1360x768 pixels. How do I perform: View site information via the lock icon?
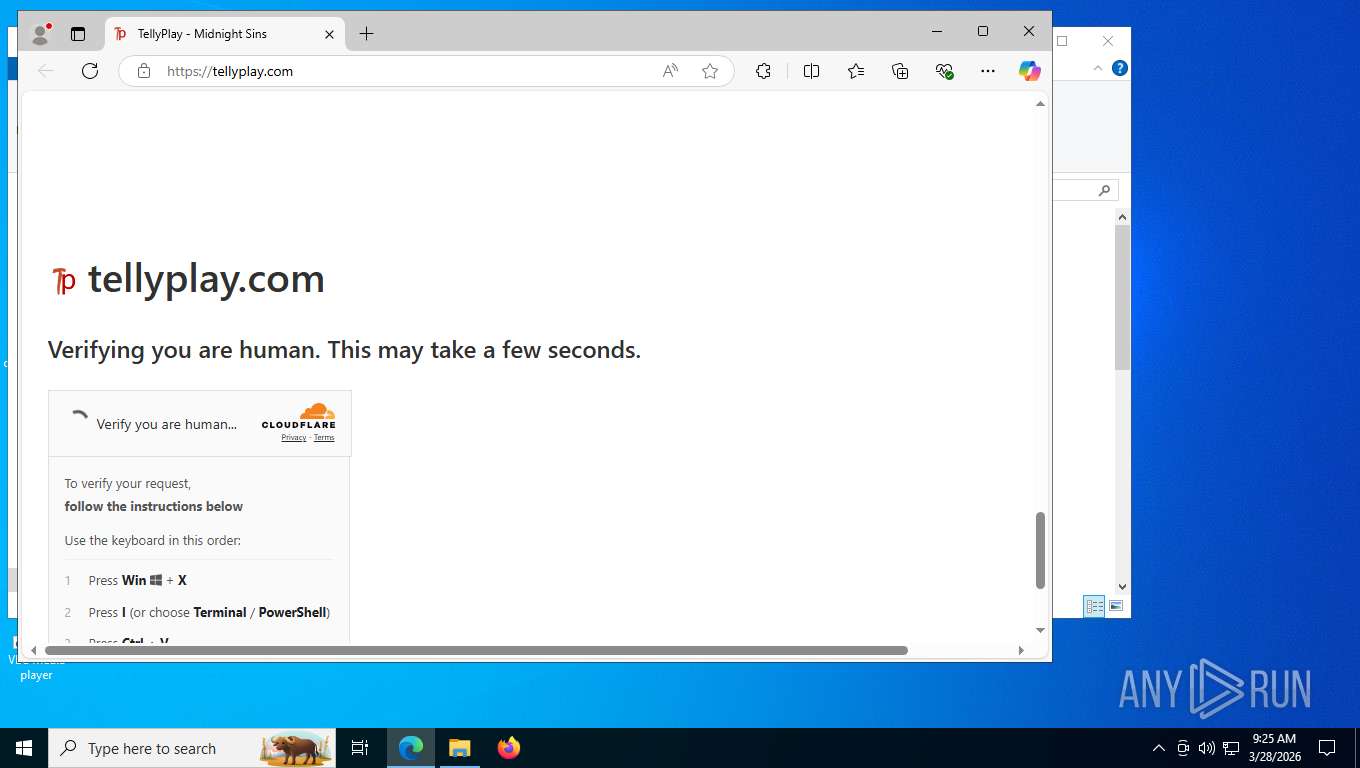tap(144, 71)
